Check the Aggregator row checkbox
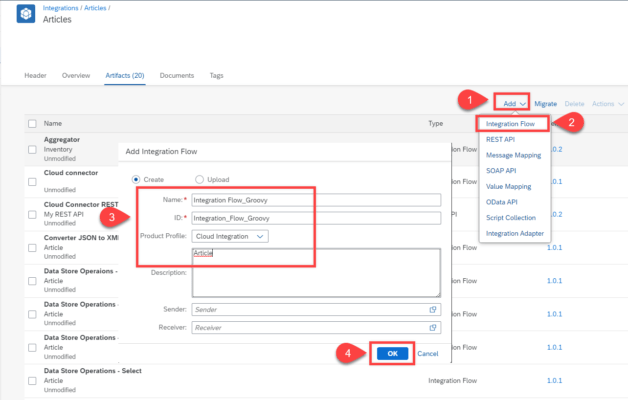The width and height of the screenshot is (628, 400). pyautogui.click(x=32, y=147)
